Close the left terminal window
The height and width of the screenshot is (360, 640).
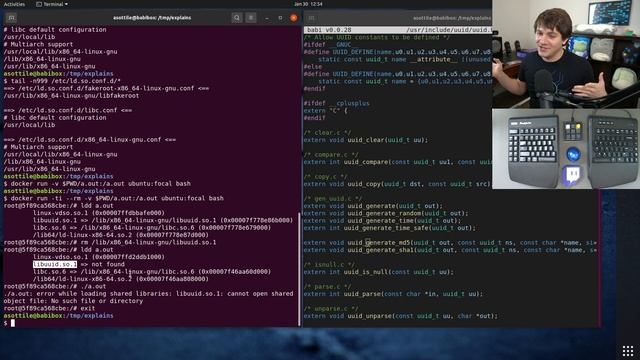tap(293, 18)
